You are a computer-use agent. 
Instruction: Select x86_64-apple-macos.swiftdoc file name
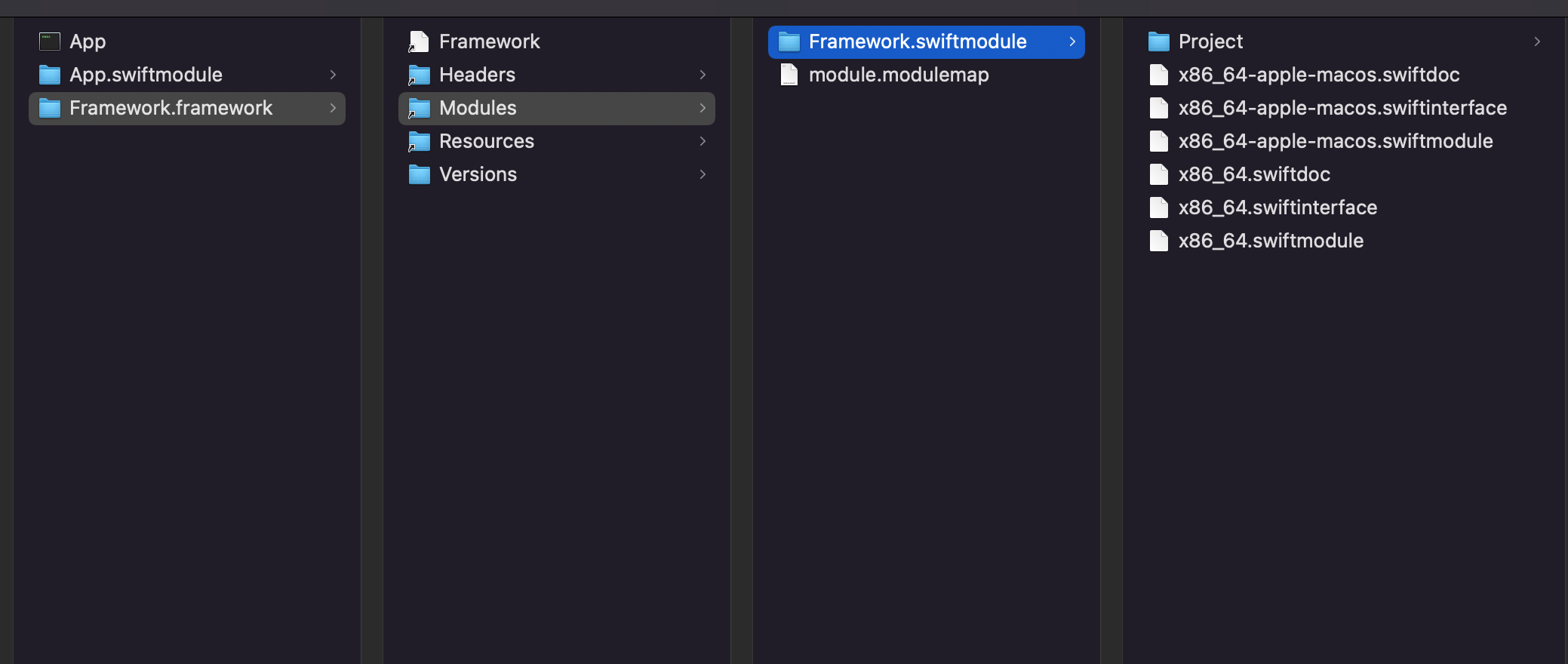coord(1319,75)
